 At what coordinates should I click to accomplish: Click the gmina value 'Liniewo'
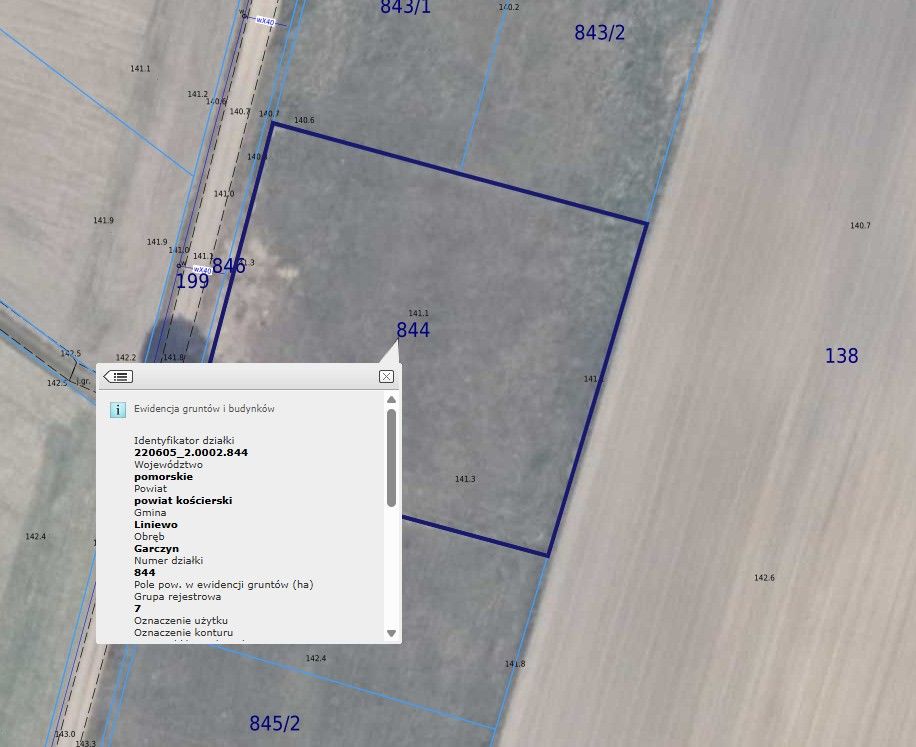tap(156, 524)
